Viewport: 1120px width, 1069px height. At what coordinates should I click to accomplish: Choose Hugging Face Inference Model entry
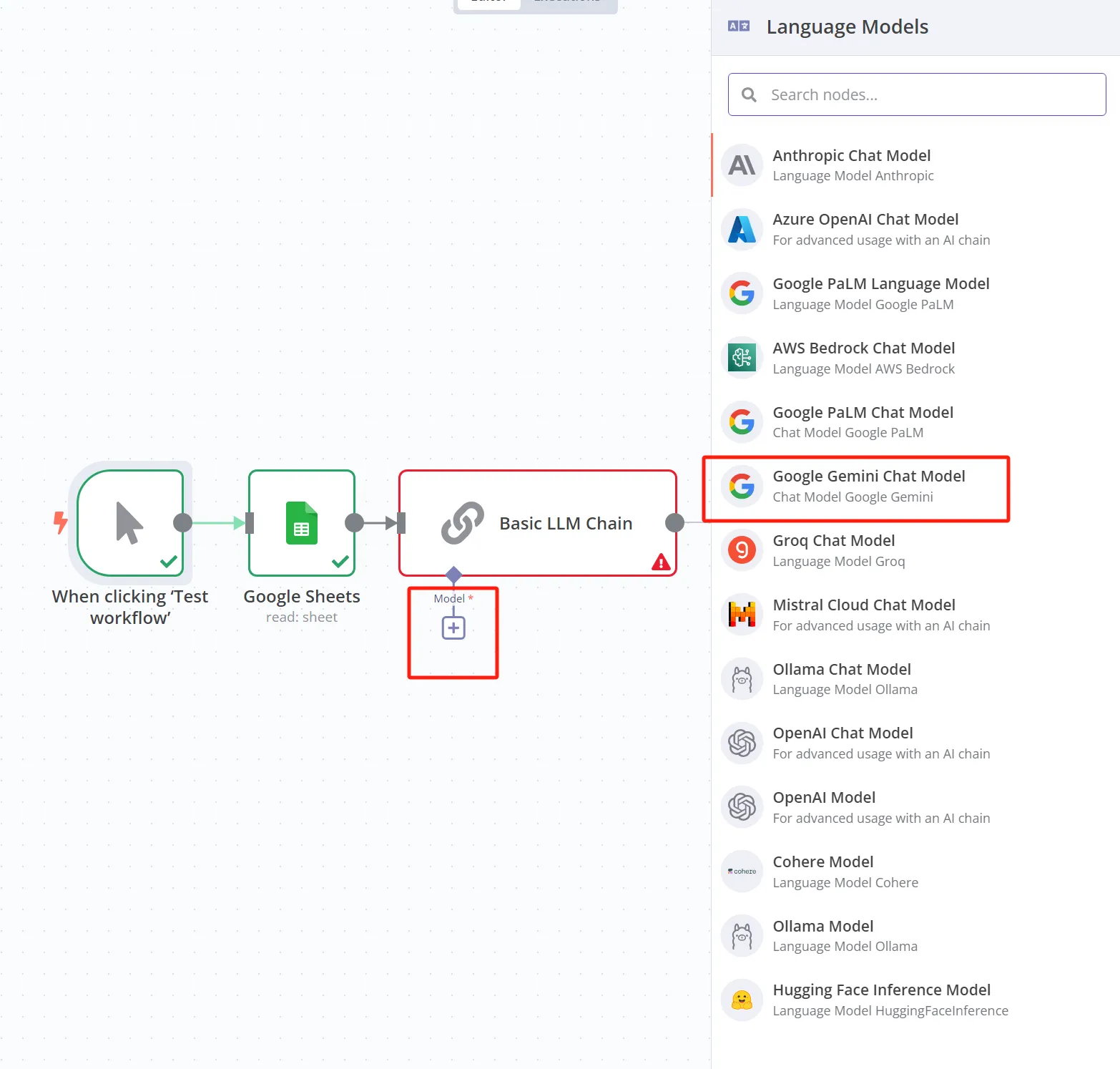[x=915, y=1000]
